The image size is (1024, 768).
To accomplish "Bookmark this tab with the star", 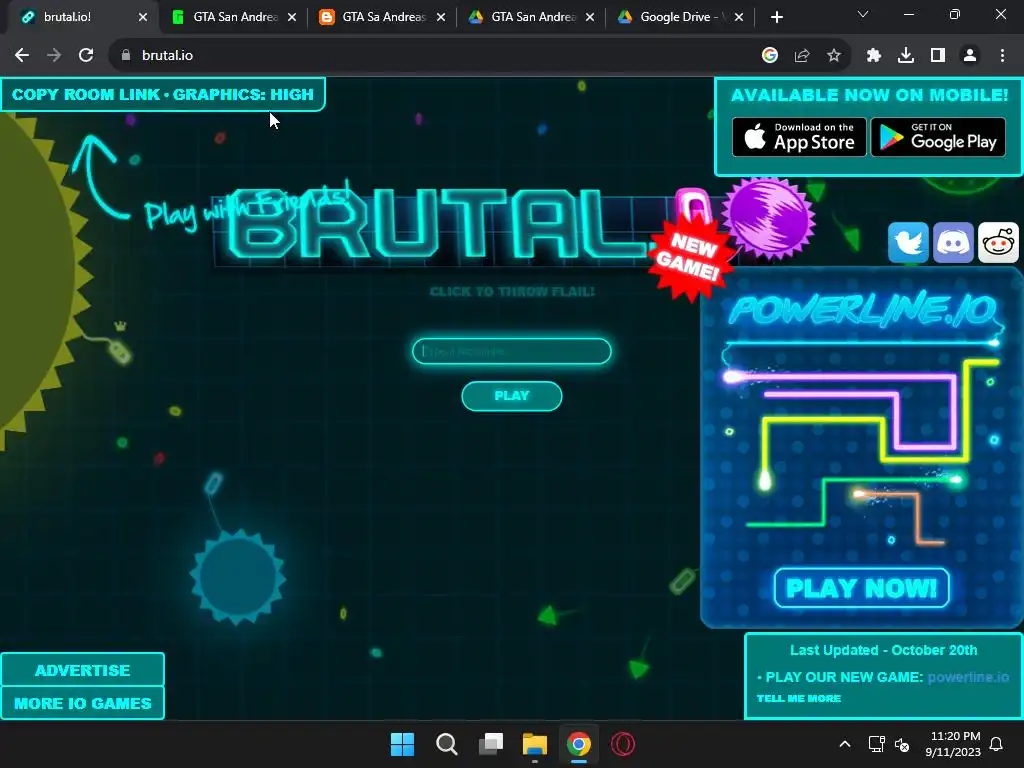I will tap(834, 56).
